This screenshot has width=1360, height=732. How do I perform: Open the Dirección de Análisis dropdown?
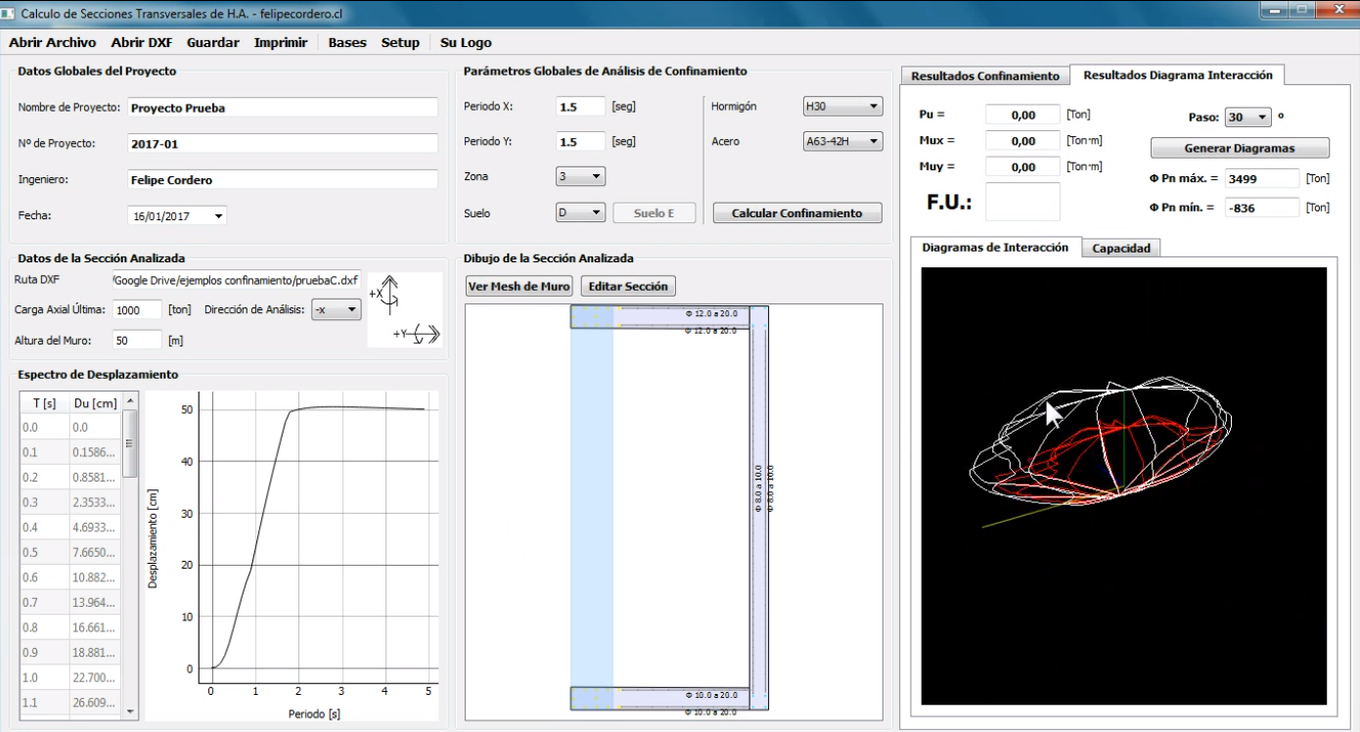tap(335, 310)
